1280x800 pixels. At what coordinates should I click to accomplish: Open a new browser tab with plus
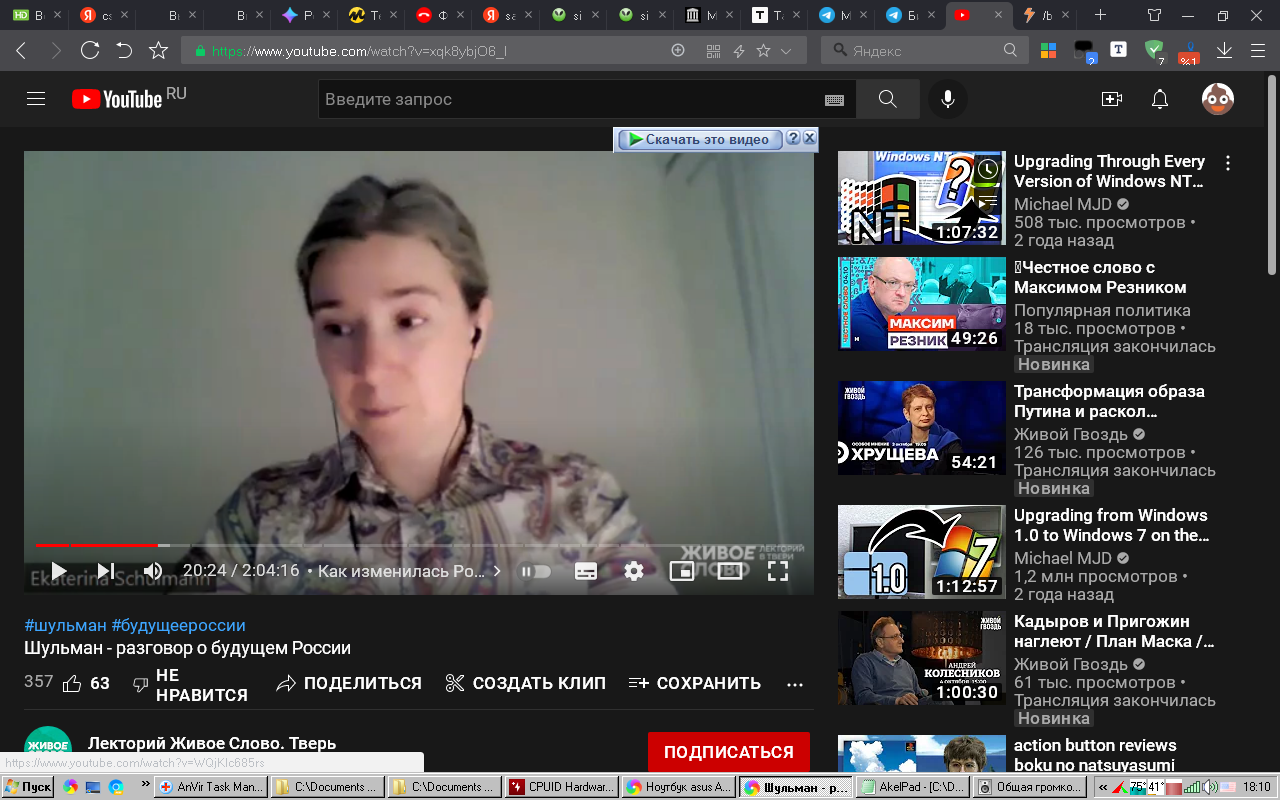(1101, 15)
